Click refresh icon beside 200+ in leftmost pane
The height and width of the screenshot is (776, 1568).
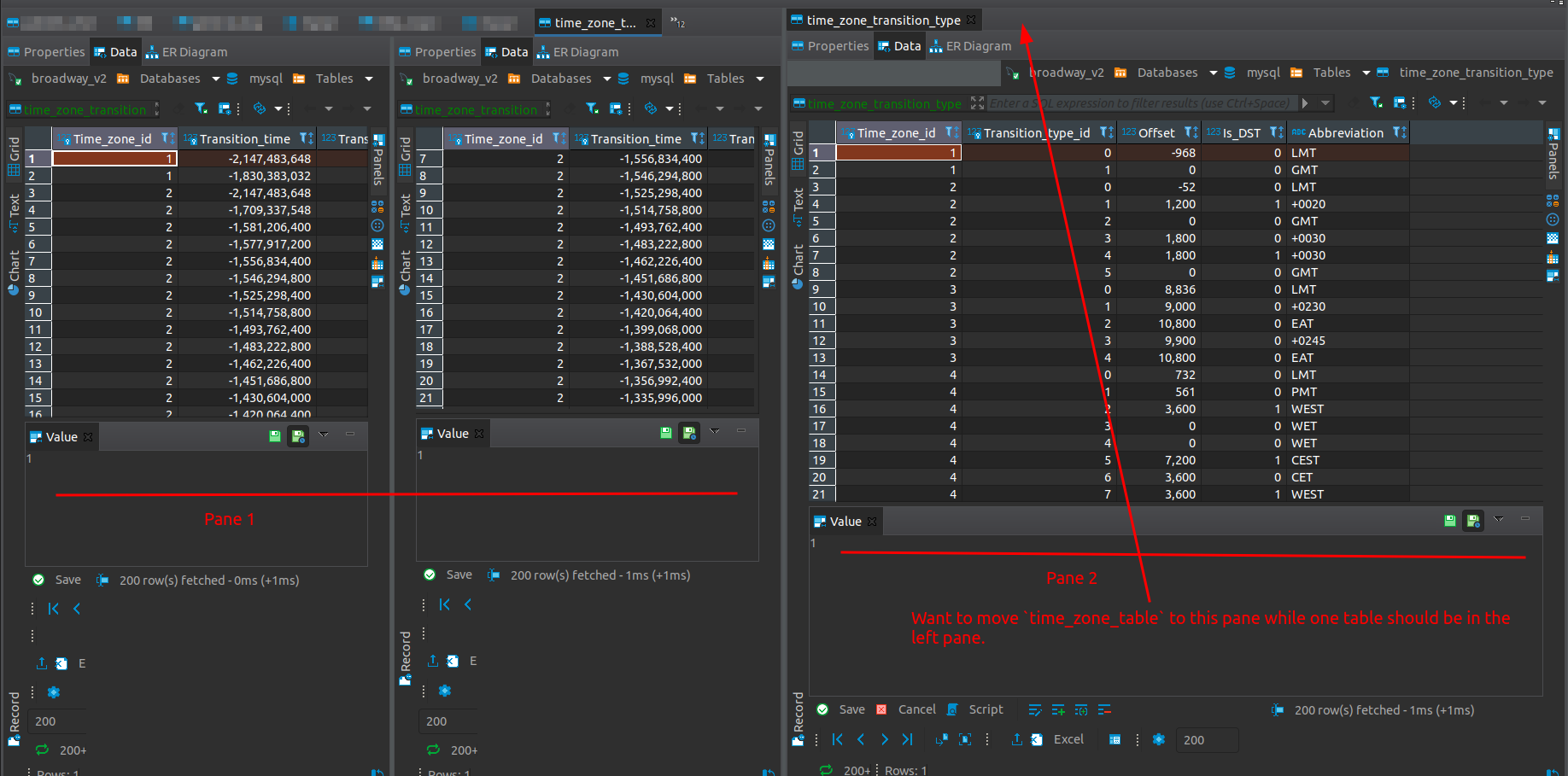coord(42,750)
